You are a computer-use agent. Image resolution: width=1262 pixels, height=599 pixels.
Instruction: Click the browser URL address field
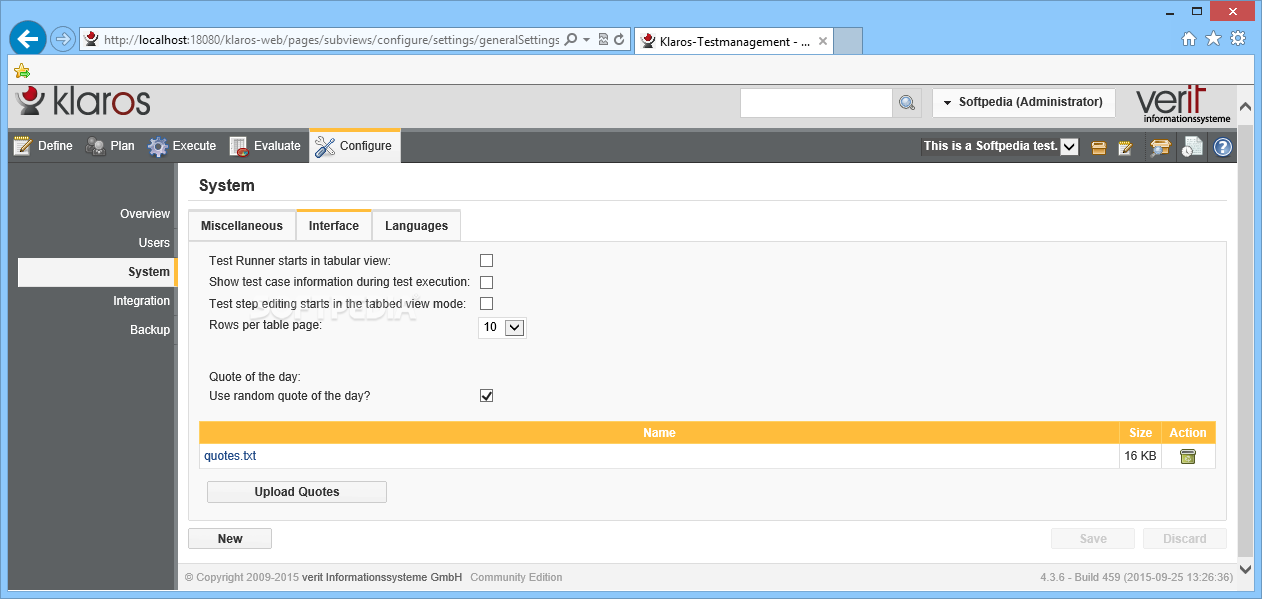[x=331, y=40]
